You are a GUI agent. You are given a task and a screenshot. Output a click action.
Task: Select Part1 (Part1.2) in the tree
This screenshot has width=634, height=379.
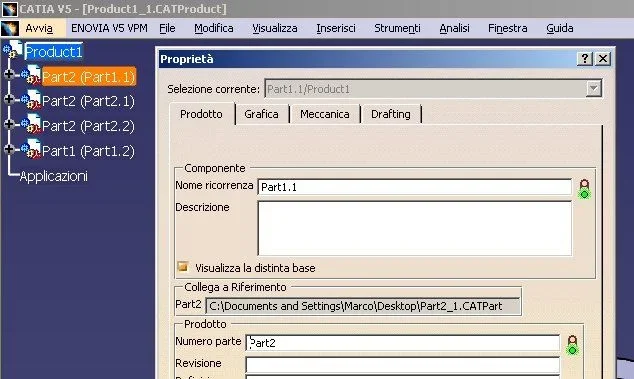tap(89, 151)
